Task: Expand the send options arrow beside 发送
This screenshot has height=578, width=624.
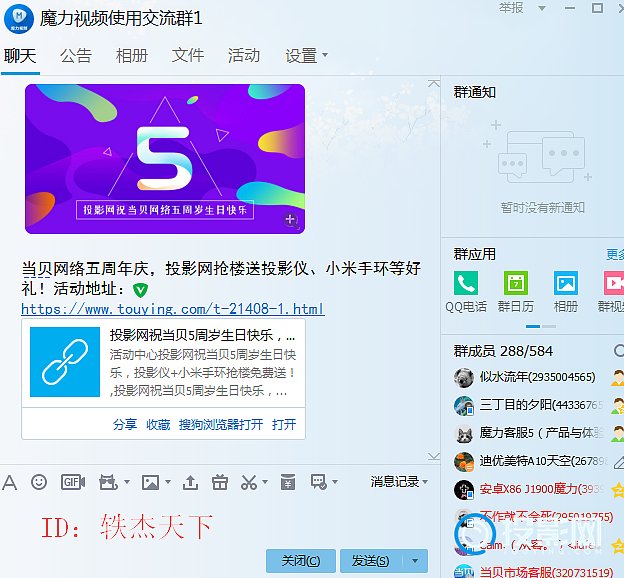Action: point(415,561)
